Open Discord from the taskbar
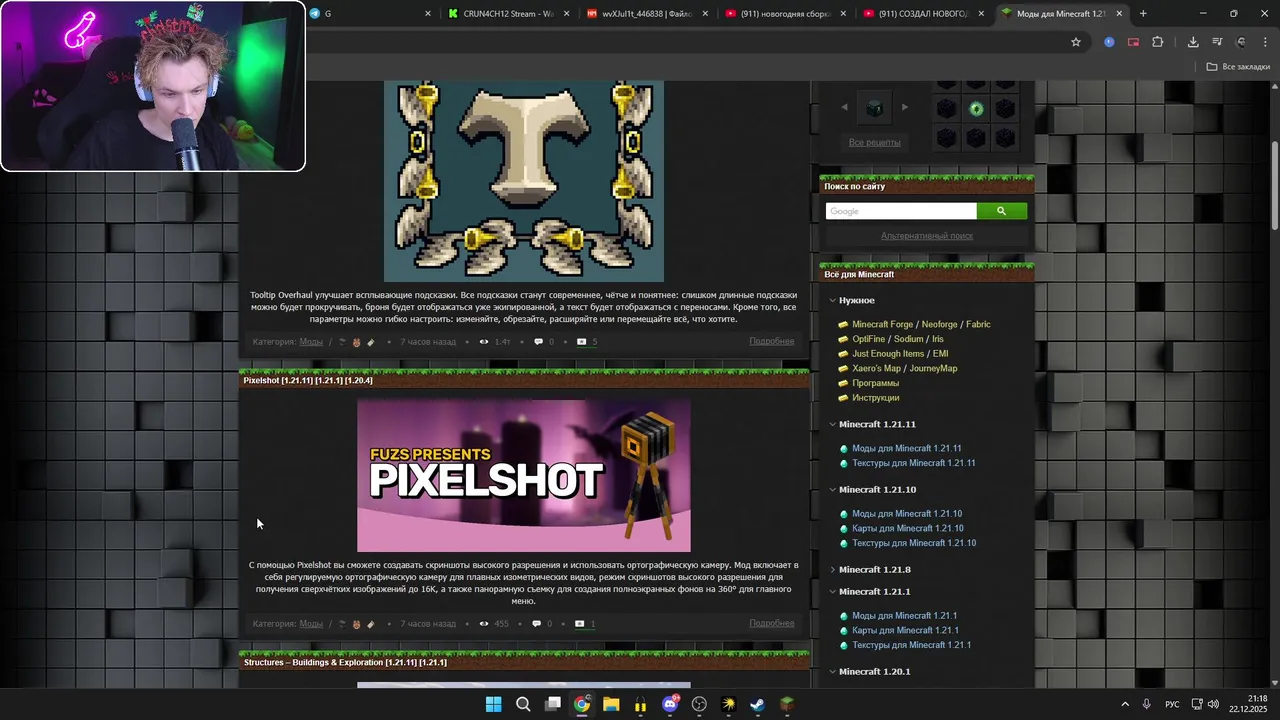Screen dimensions: 1280x720 670,704
